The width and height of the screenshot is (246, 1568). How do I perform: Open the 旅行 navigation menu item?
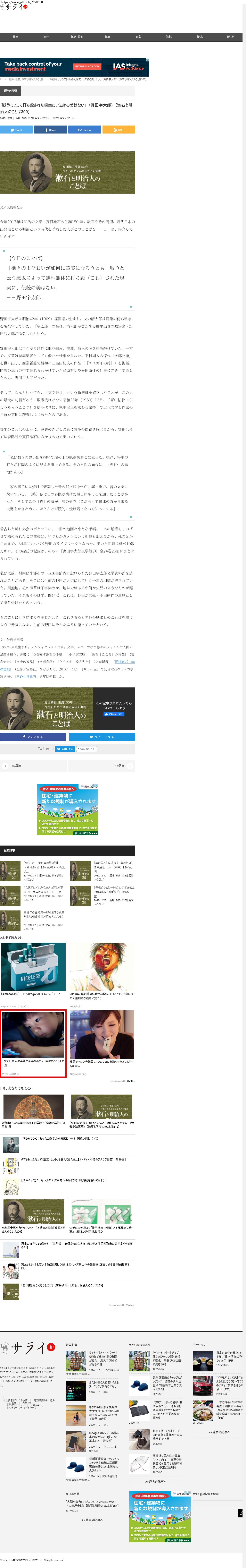(x=46, y=36)
